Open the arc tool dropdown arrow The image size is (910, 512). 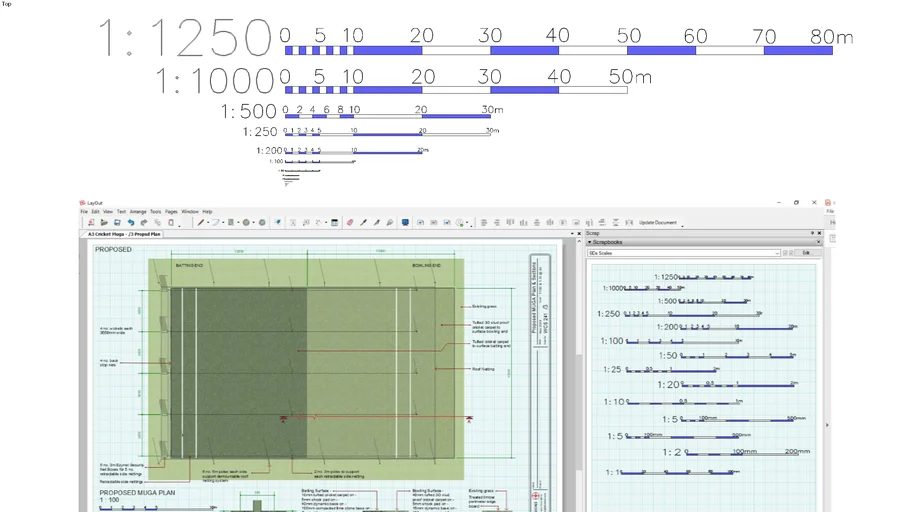(x=221, y=223)
